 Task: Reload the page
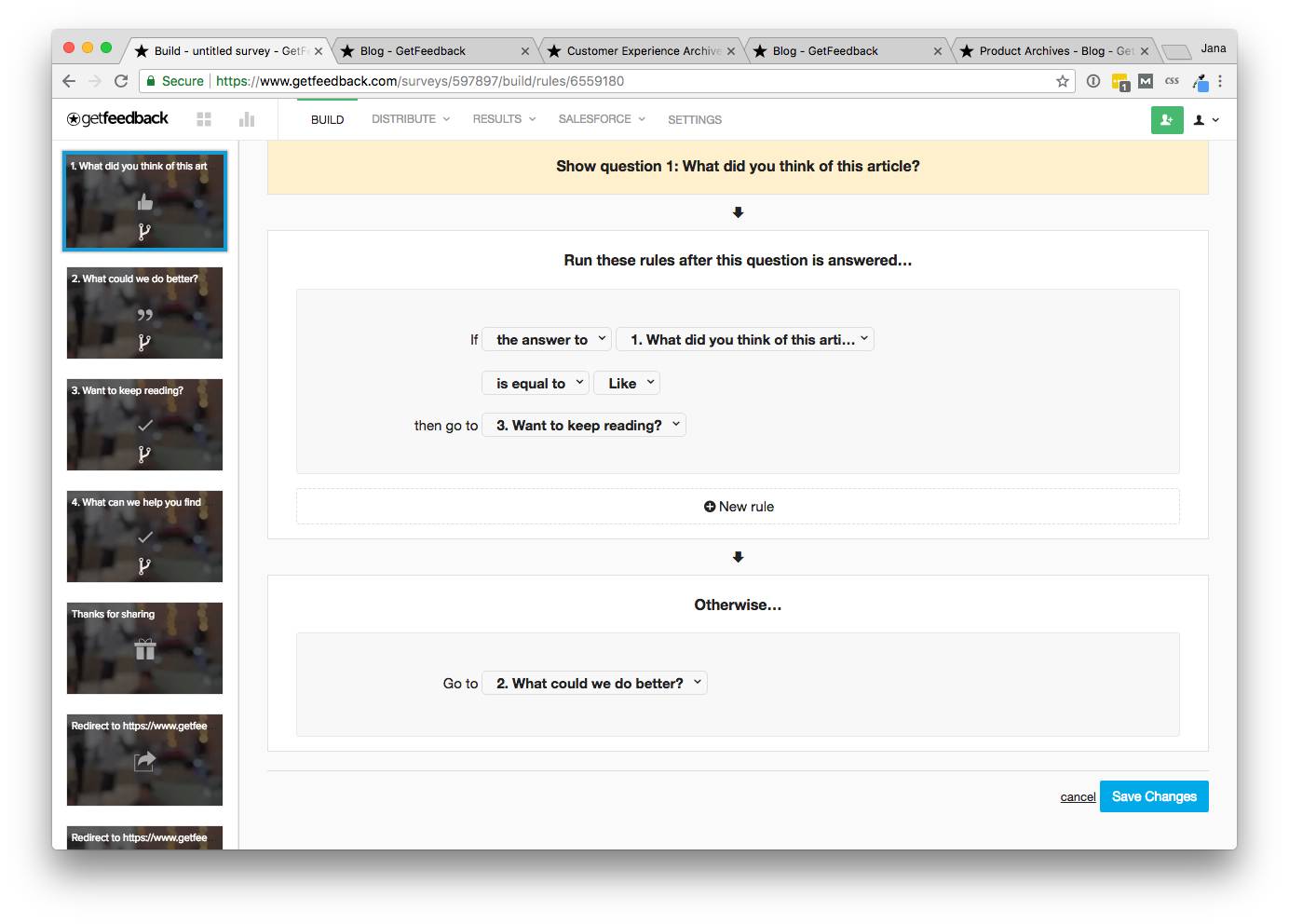pyautogui.click(x=121, y=81)
